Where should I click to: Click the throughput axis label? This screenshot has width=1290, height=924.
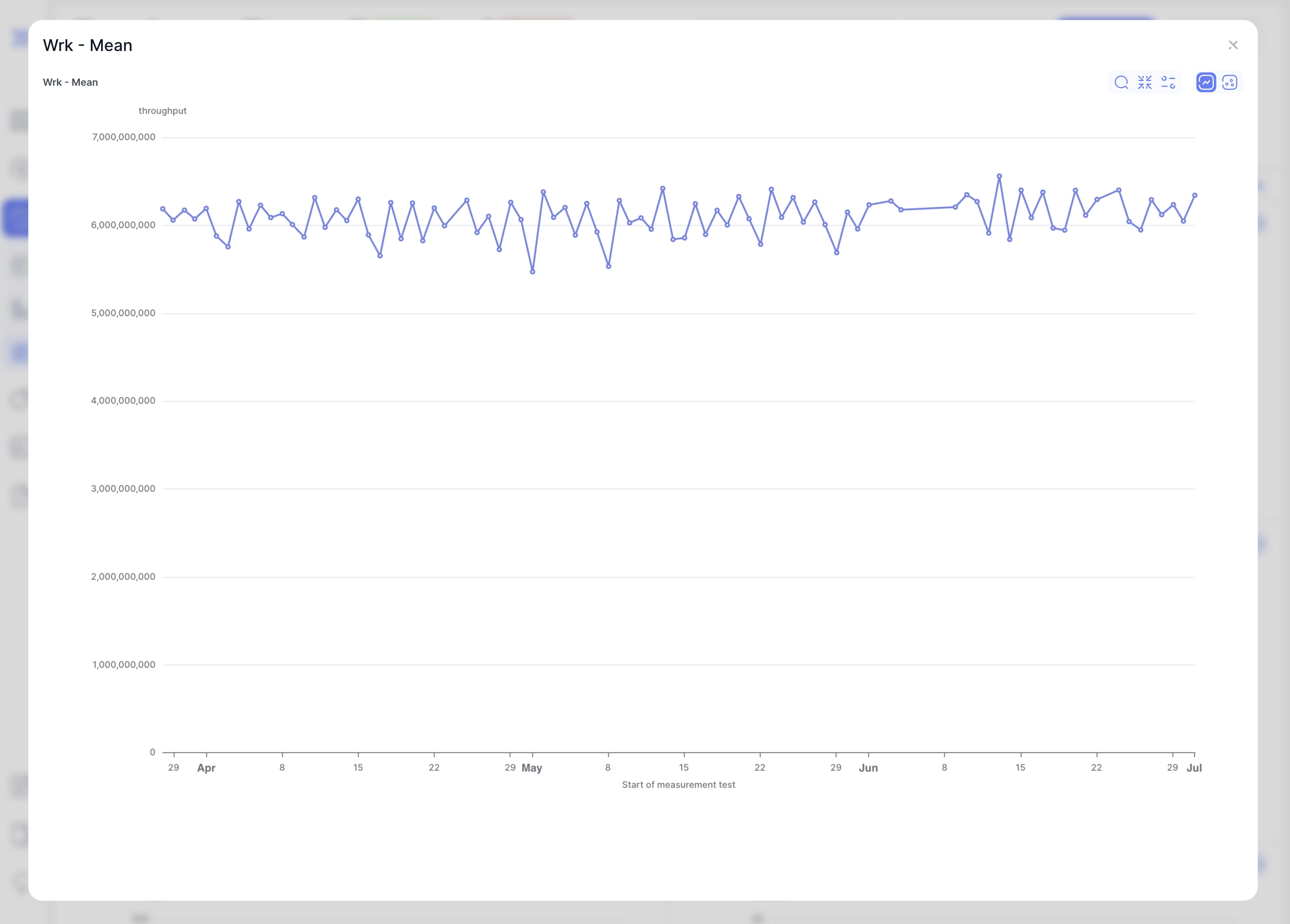click(163, 110)
